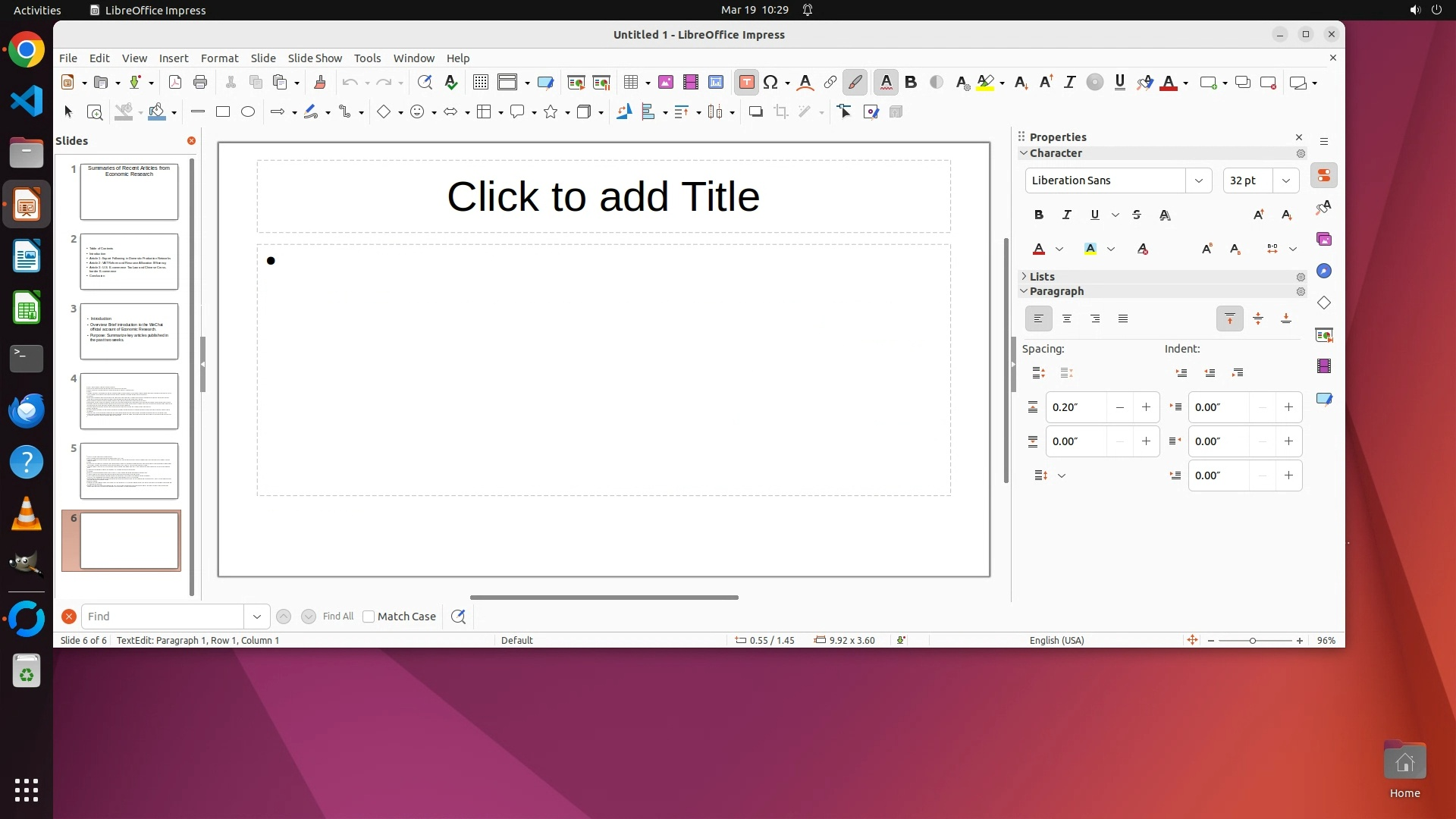Viewport: 1456px width, 819px height.
Task: Open the font name dropdown
Action: pyautogui.click(x=1198, y=180)
